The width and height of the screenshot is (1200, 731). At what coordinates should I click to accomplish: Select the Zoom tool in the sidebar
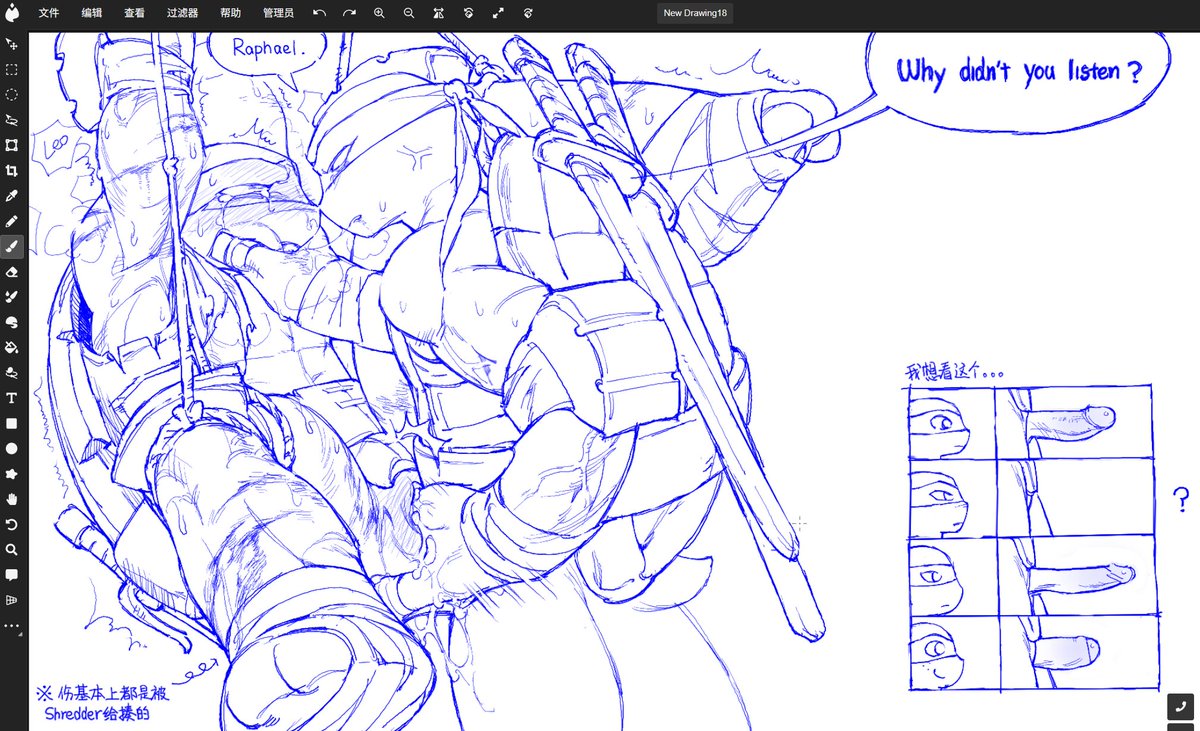pos(13,549)
